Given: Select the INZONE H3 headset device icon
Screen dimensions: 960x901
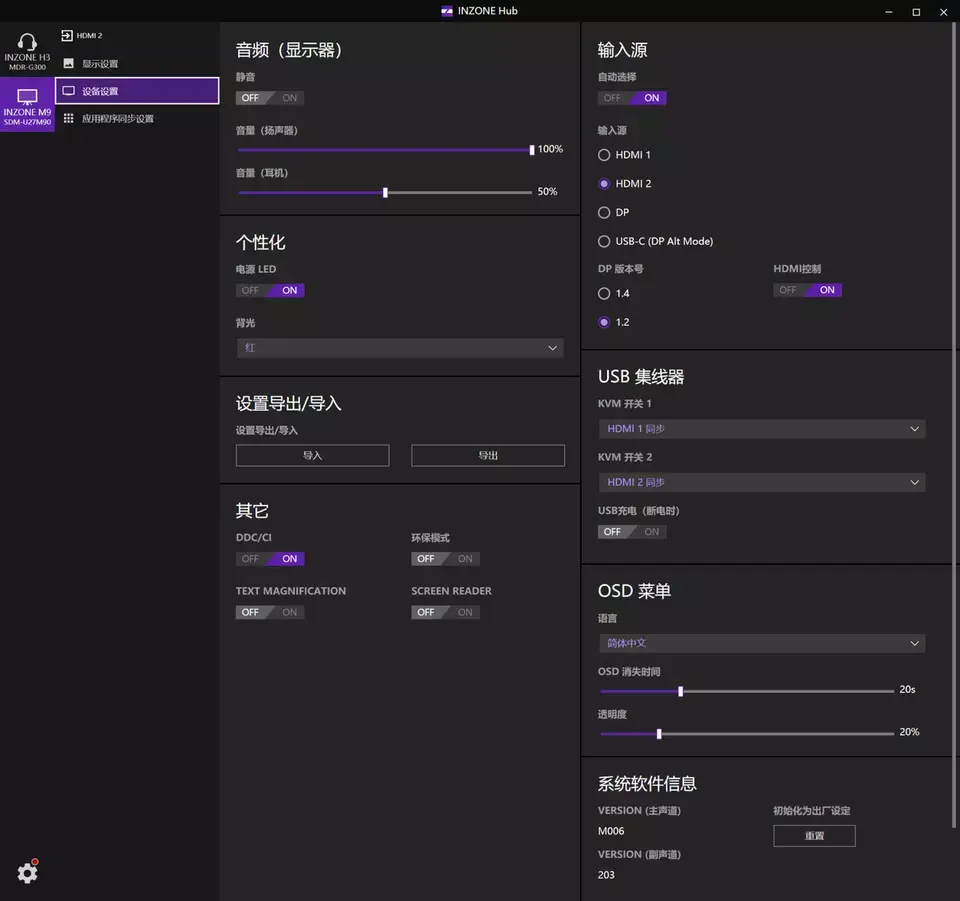Looking at the screenshot, I should click(x=27, y=50).
